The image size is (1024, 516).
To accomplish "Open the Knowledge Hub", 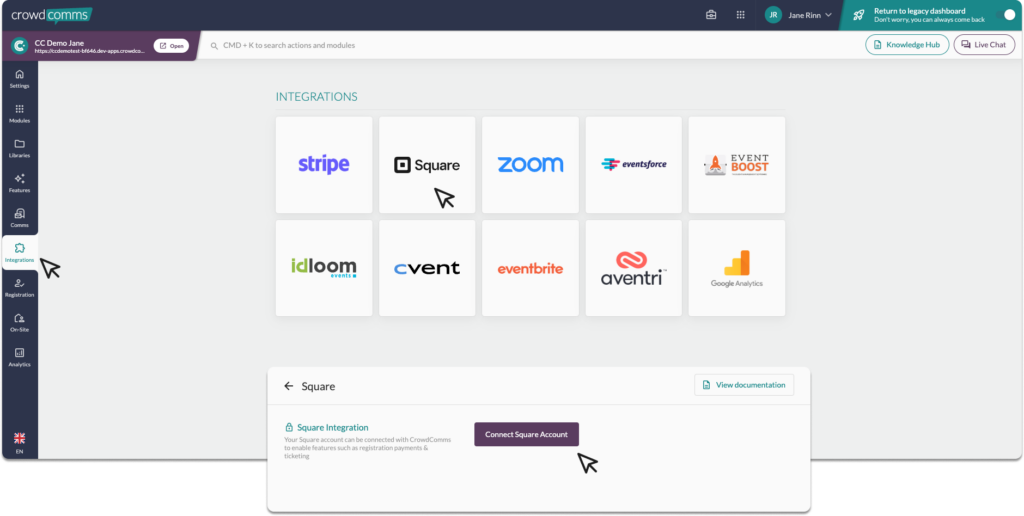I will (x=907, y=45).
